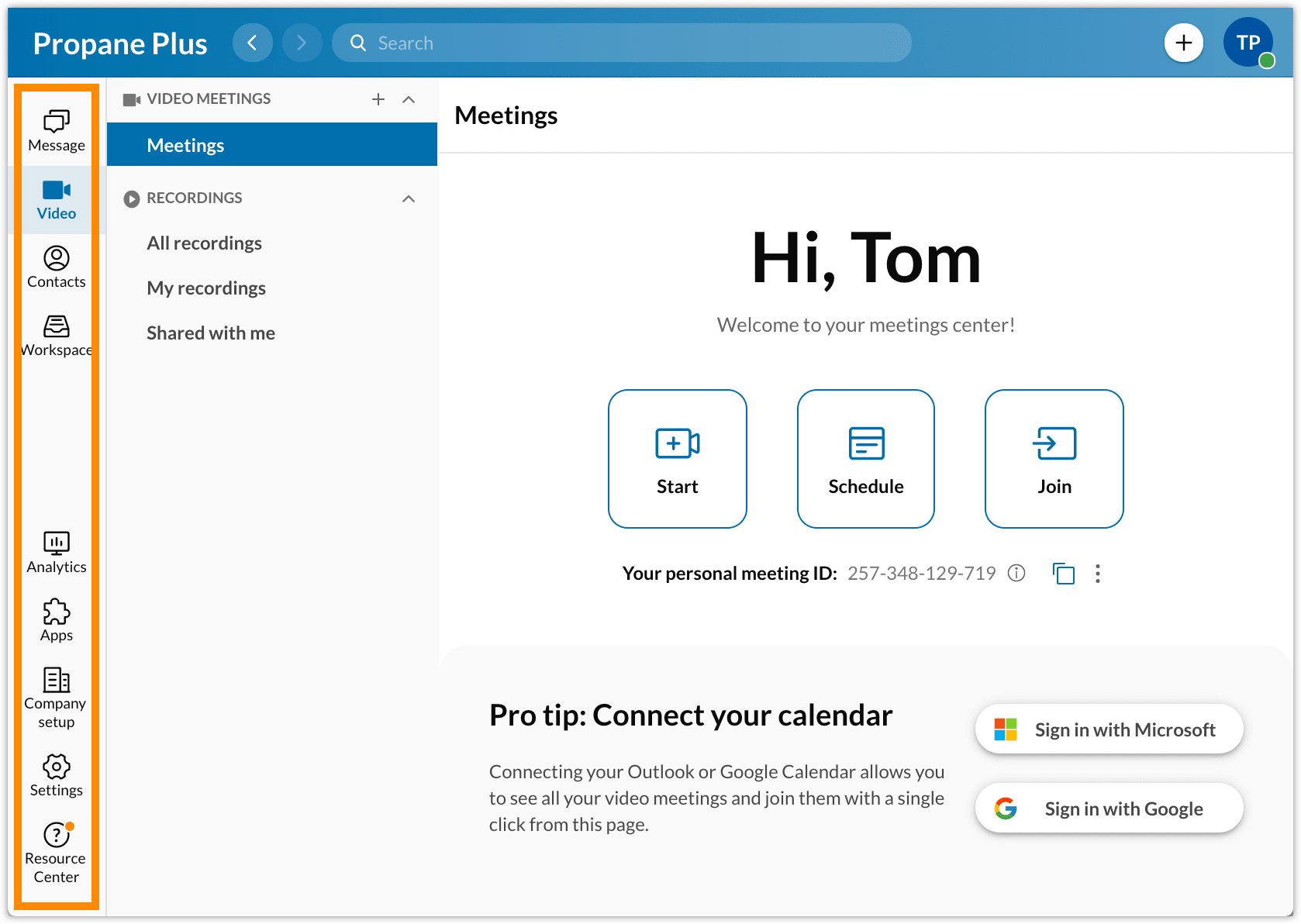Collapse the VIDEO MEETINGS section
This screenshot has width=1301, height=924.
pyautogui.click(x=409, y=99)
